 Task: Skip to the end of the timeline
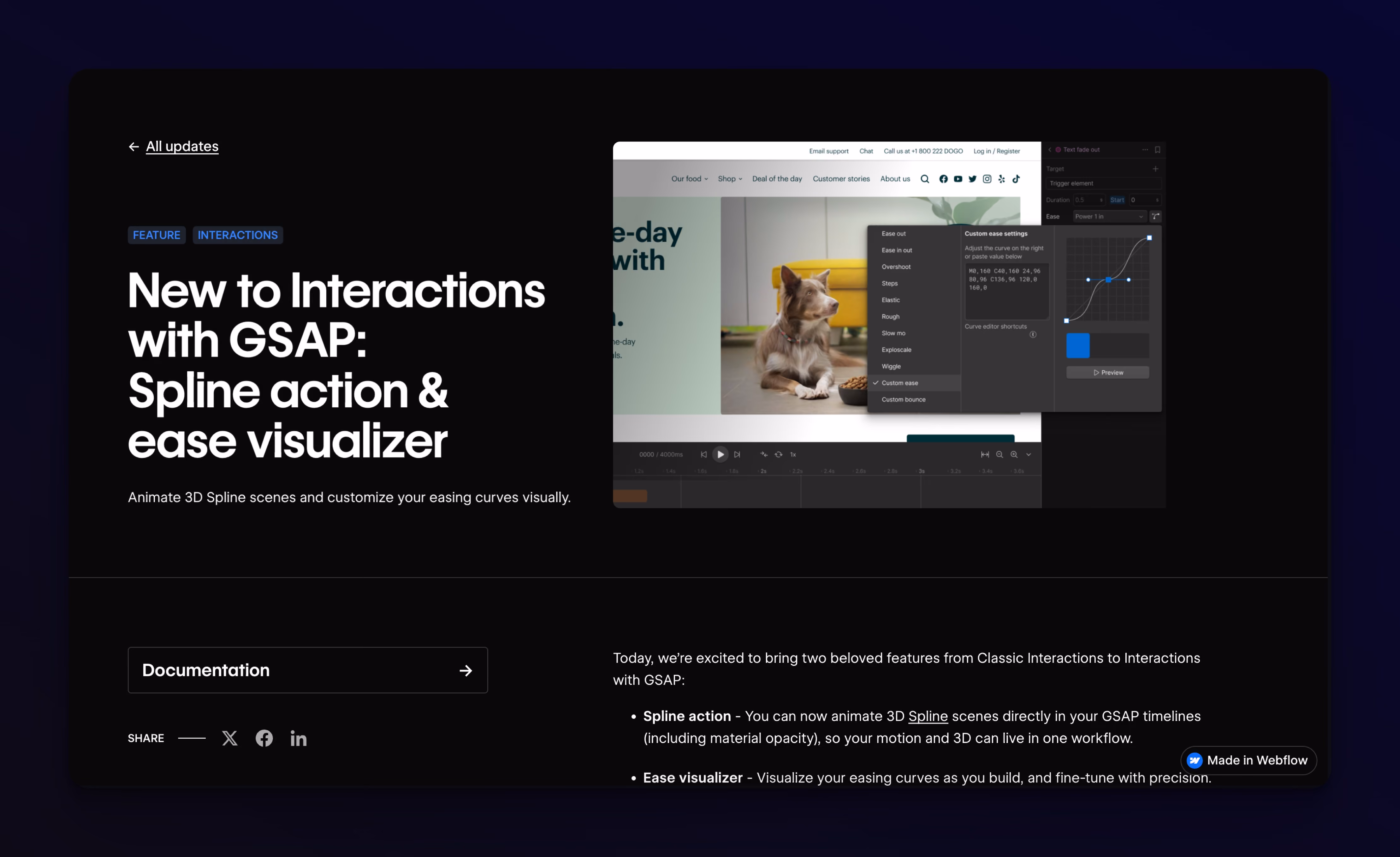click(737, 455)
